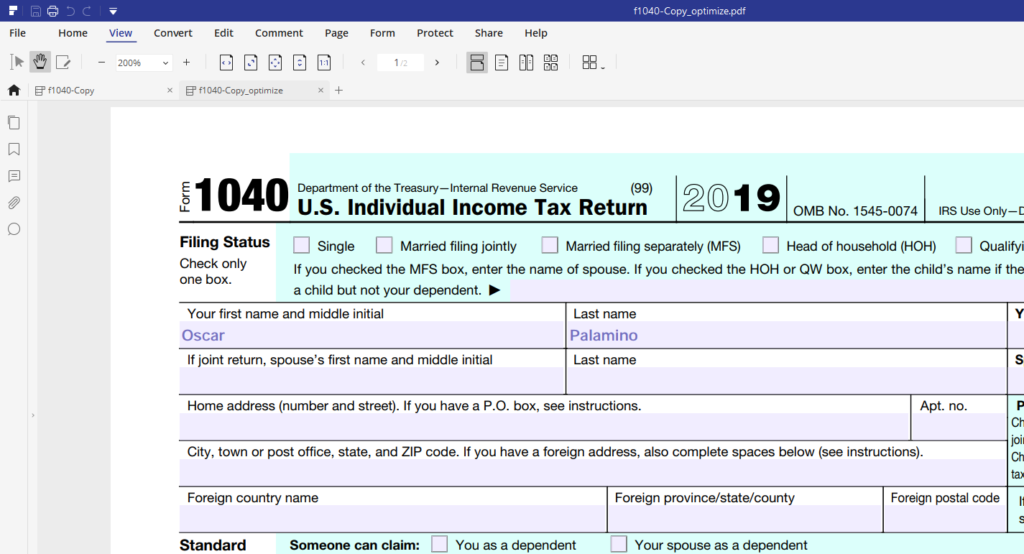
Task: Click the Fit Page diagonal arrows icon
Action: [x=250, y=62]
